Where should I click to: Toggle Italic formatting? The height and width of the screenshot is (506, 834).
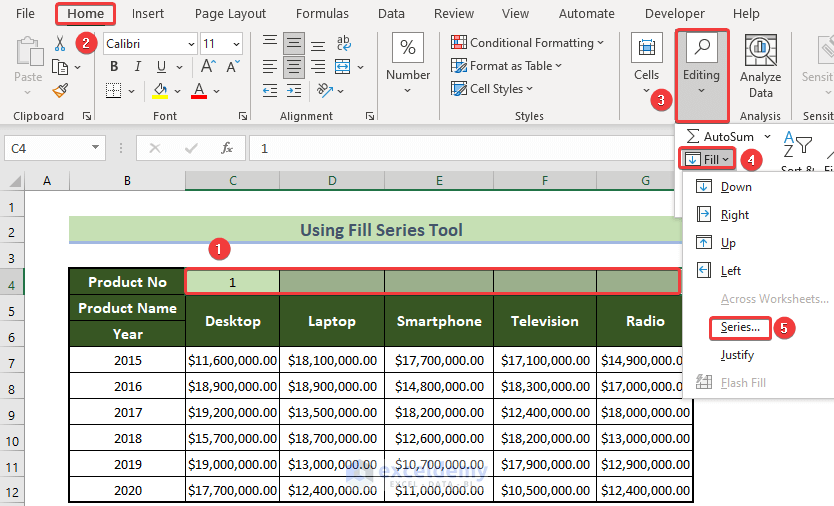tap(135, 67)
